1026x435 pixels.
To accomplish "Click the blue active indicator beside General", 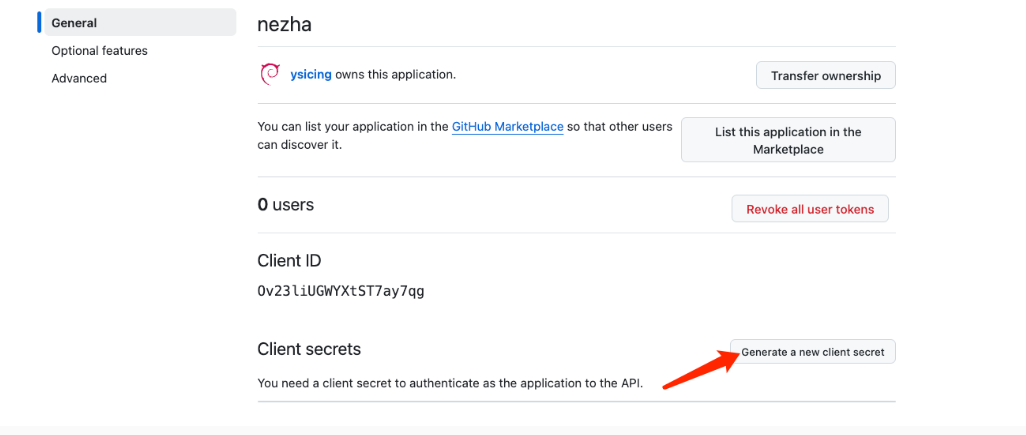I will (x=39, y=22).
